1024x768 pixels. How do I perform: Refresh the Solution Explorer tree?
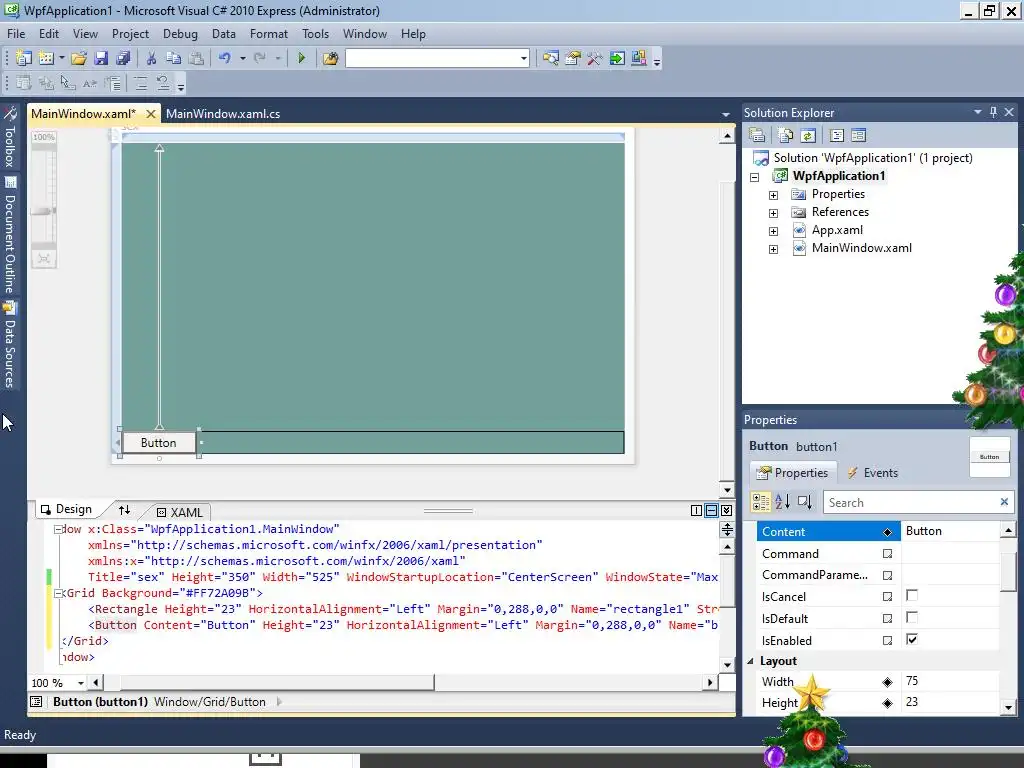[808, 135]
